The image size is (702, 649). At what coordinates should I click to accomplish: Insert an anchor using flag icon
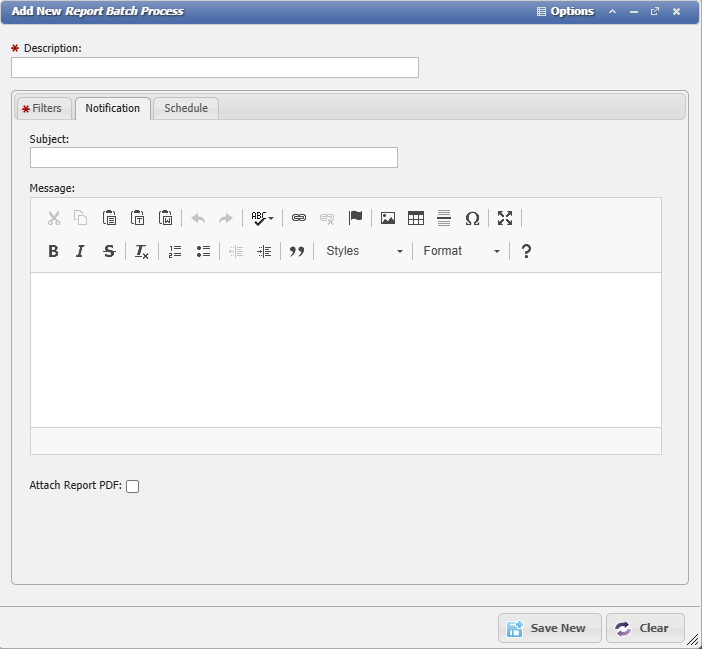[x=355, y=218]
